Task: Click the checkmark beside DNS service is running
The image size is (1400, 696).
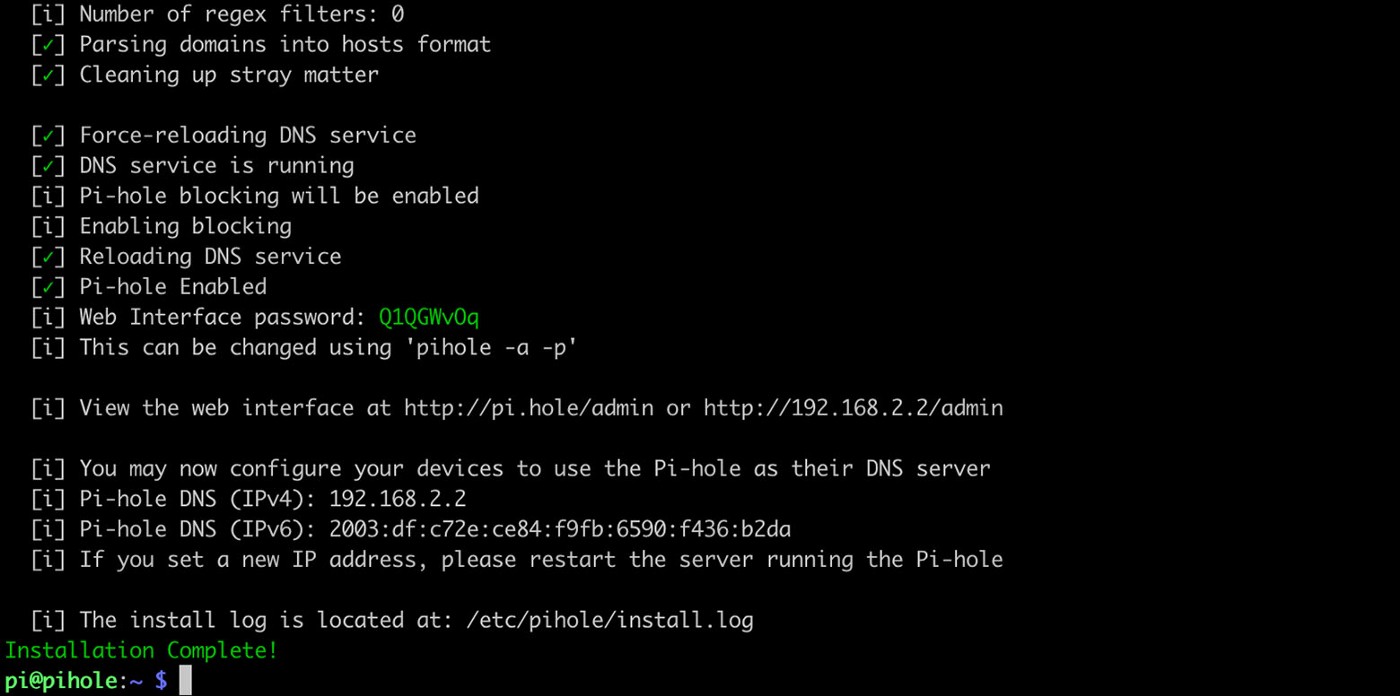Action: pos(48,166)
